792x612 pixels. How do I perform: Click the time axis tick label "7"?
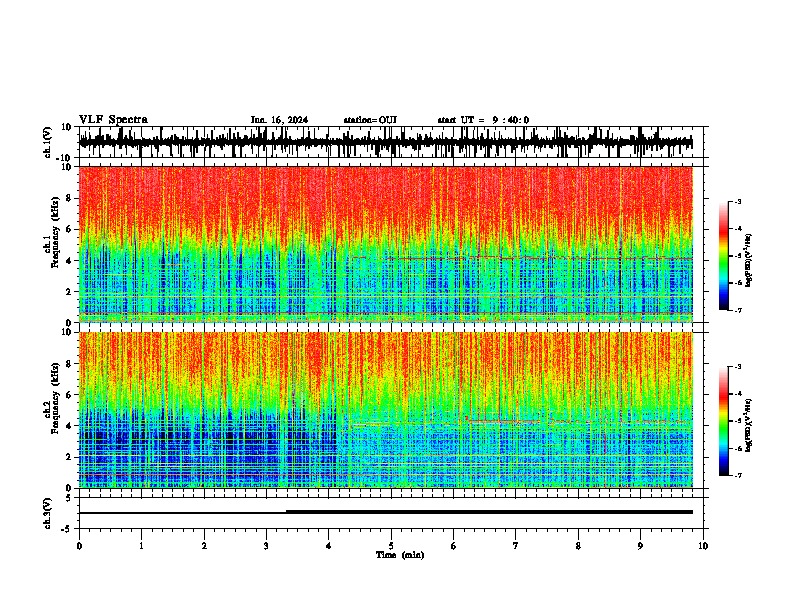(x=516, y=546)
